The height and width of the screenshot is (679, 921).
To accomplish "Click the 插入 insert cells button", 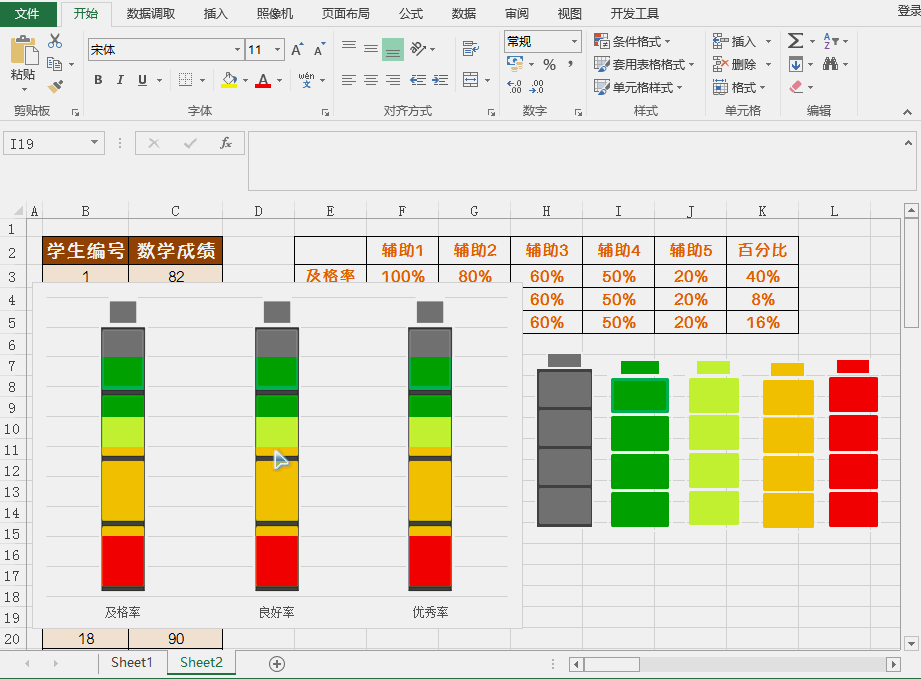I will tap(734, 41).
